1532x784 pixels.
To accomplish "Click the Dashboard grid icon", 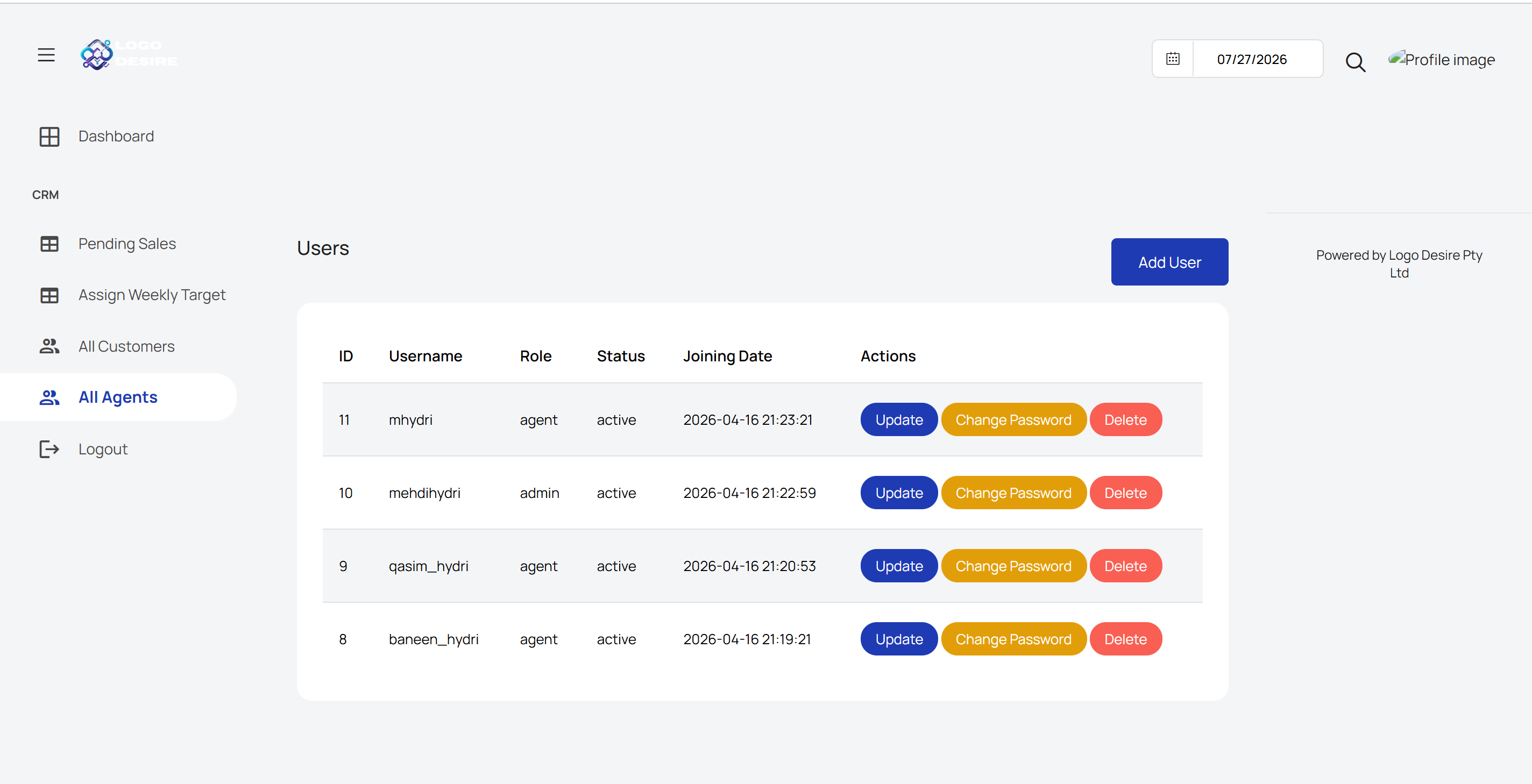I will [x=49, y=137].
